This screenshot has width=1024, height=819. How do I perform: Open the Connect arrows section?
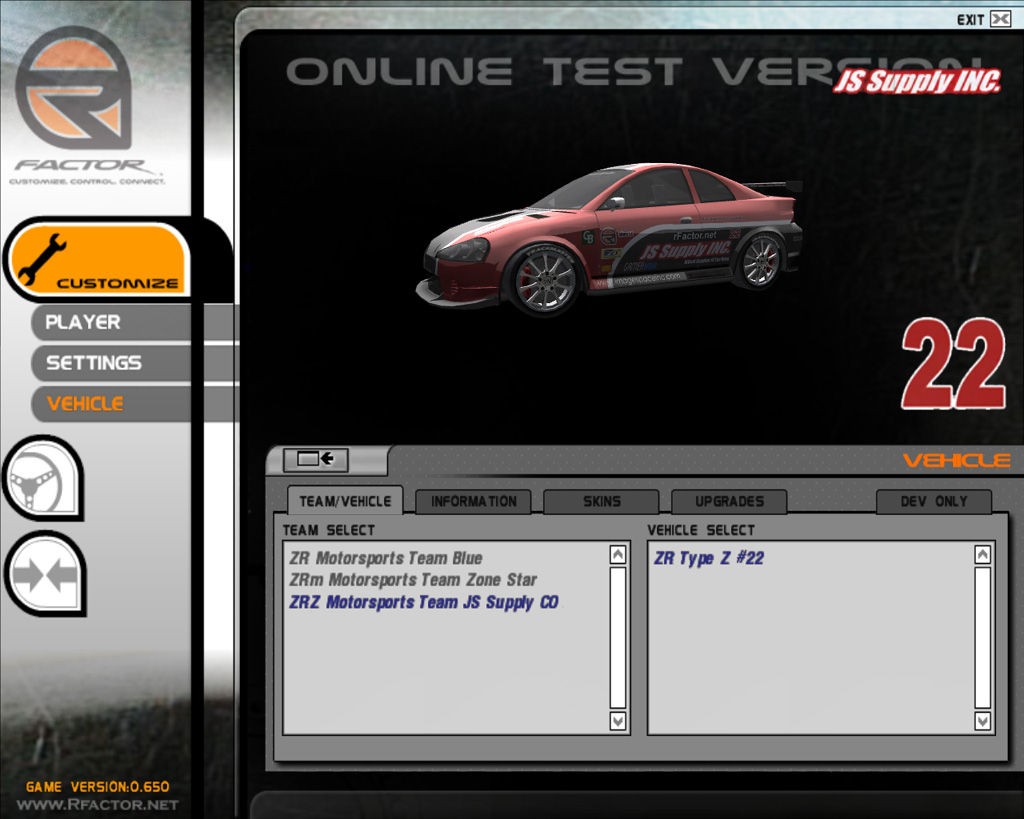pyautogui.click(x=44, y=574)
